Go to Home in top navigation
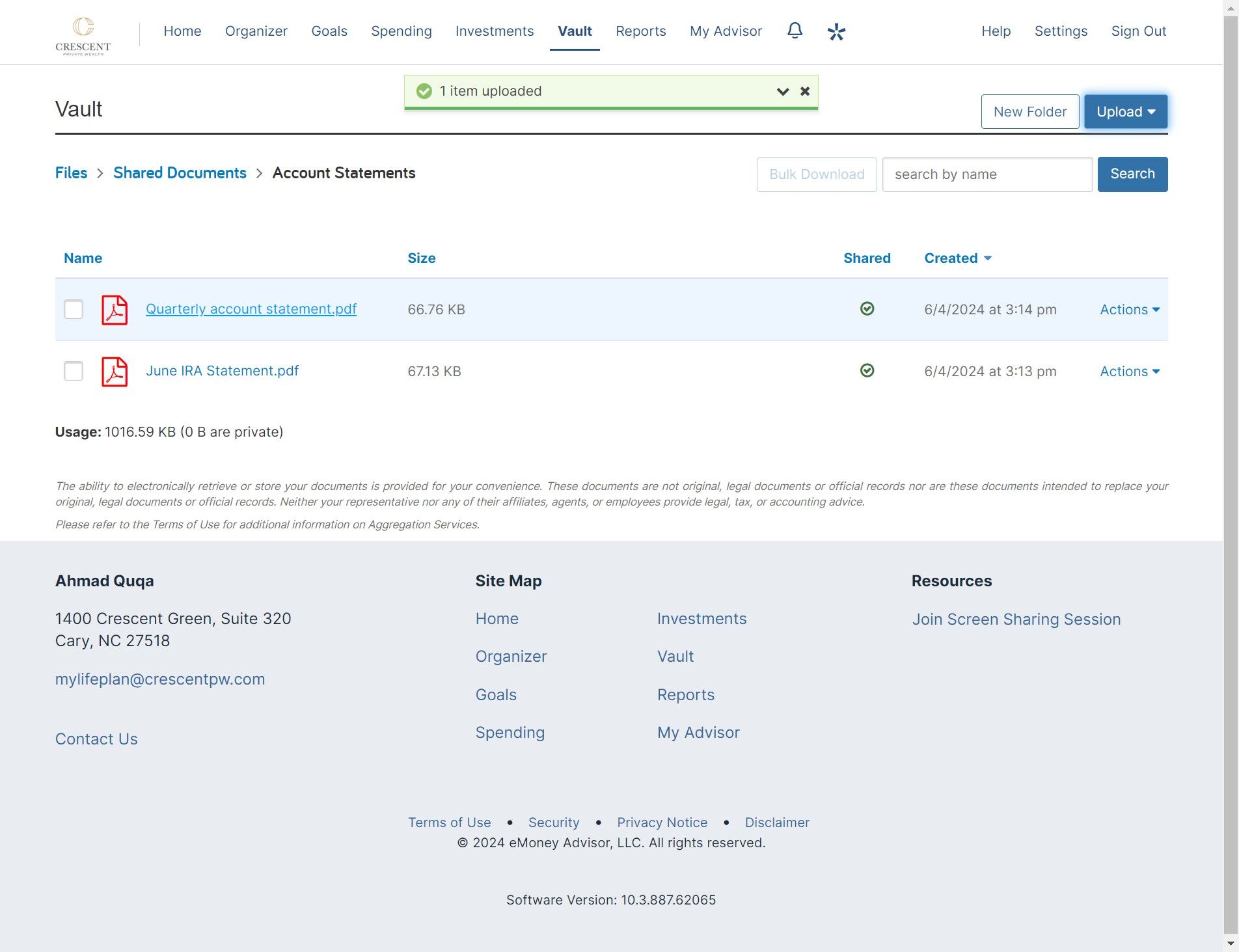This screenshot has width=1239, height=952. pos(182,31)
